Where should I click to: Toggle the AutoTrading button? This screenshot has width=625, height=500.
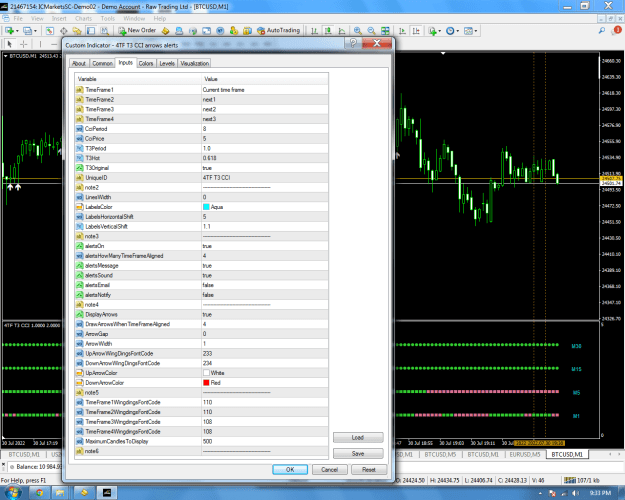click(278, 30)
